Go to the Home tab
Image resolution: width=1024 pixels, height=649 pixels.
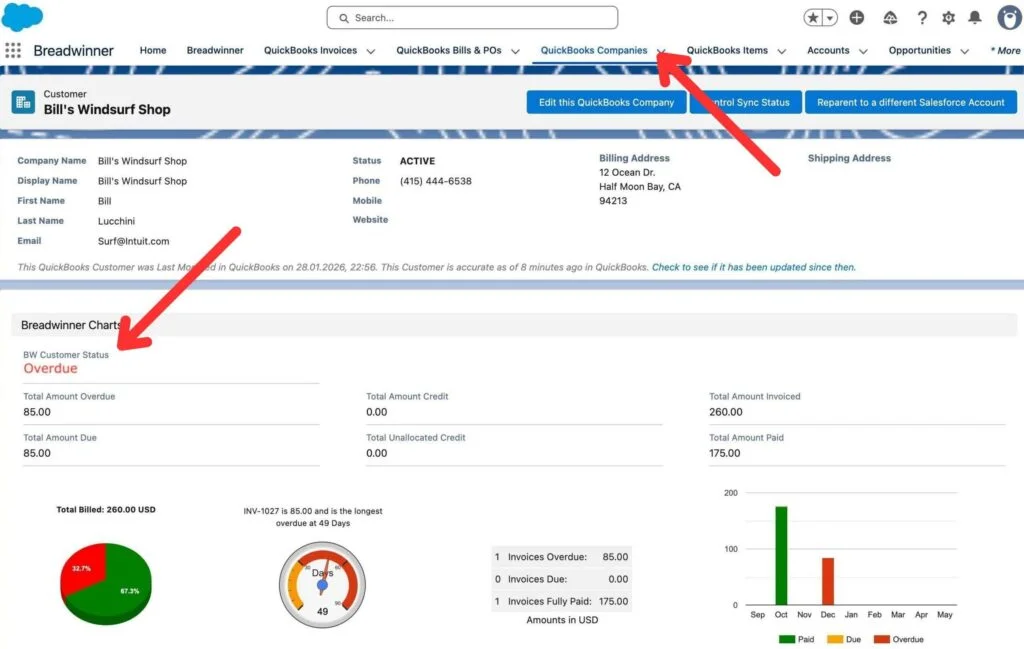(x=153, y=50)
